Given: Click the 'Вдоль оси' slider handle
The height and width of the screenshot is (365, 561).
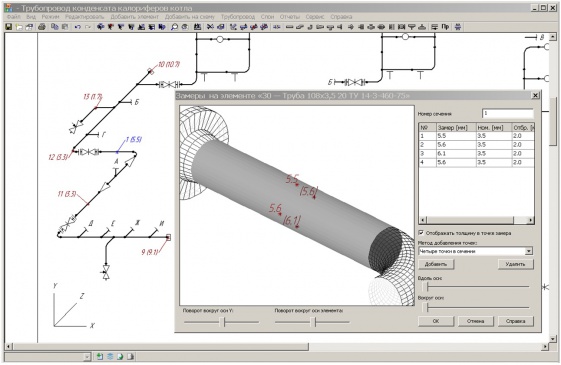Looking at the screenshot, I should click(x=425, y=287).
